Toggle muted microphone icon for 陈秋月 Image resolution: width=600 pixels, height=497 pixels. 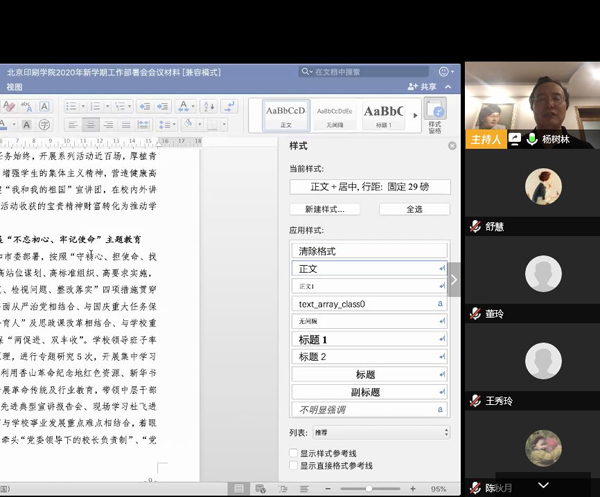(475, 488)
